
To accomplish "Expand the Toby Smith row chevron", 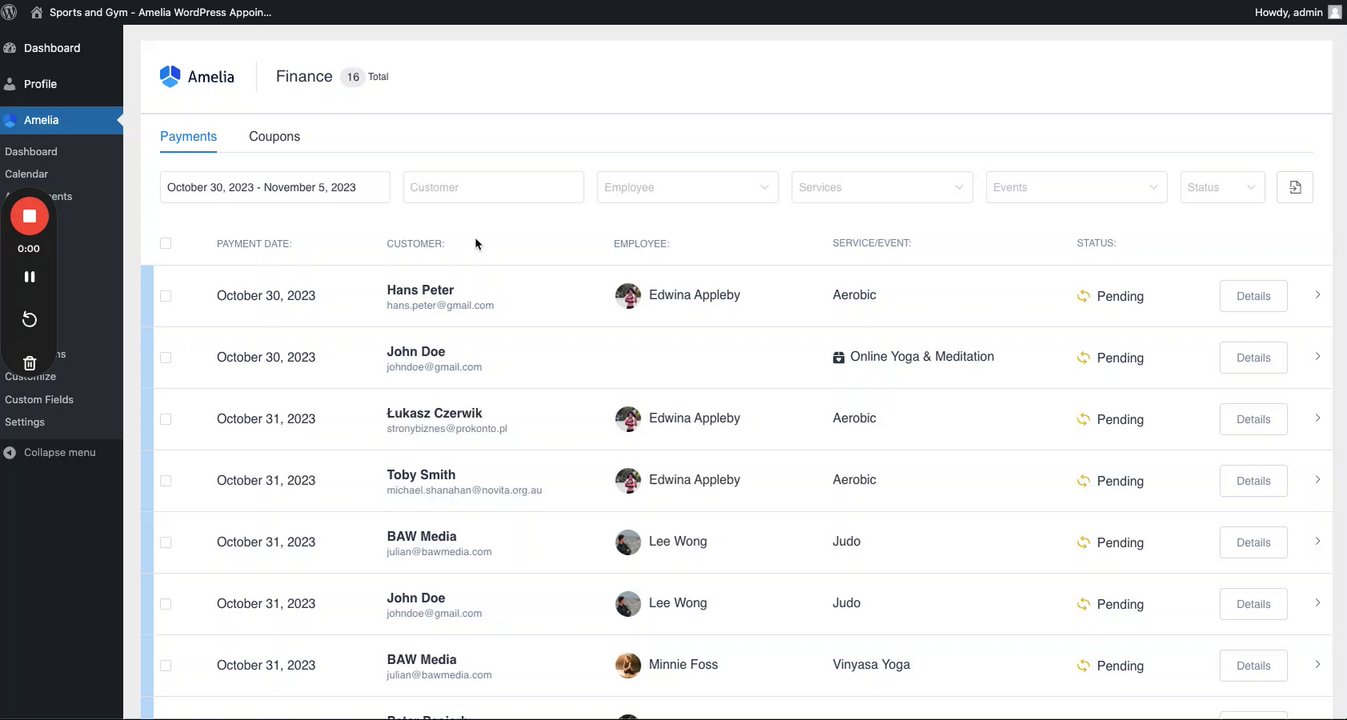I will [x=1318, y=480].
